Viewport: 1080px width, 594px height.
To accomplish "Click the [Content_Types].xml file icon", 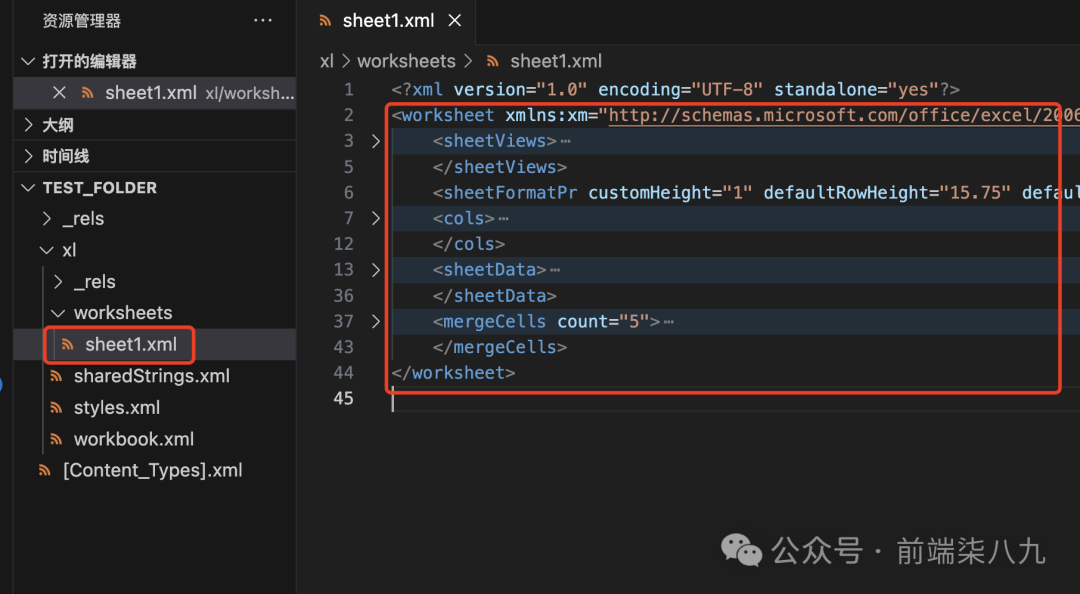I will click(45, 471).
